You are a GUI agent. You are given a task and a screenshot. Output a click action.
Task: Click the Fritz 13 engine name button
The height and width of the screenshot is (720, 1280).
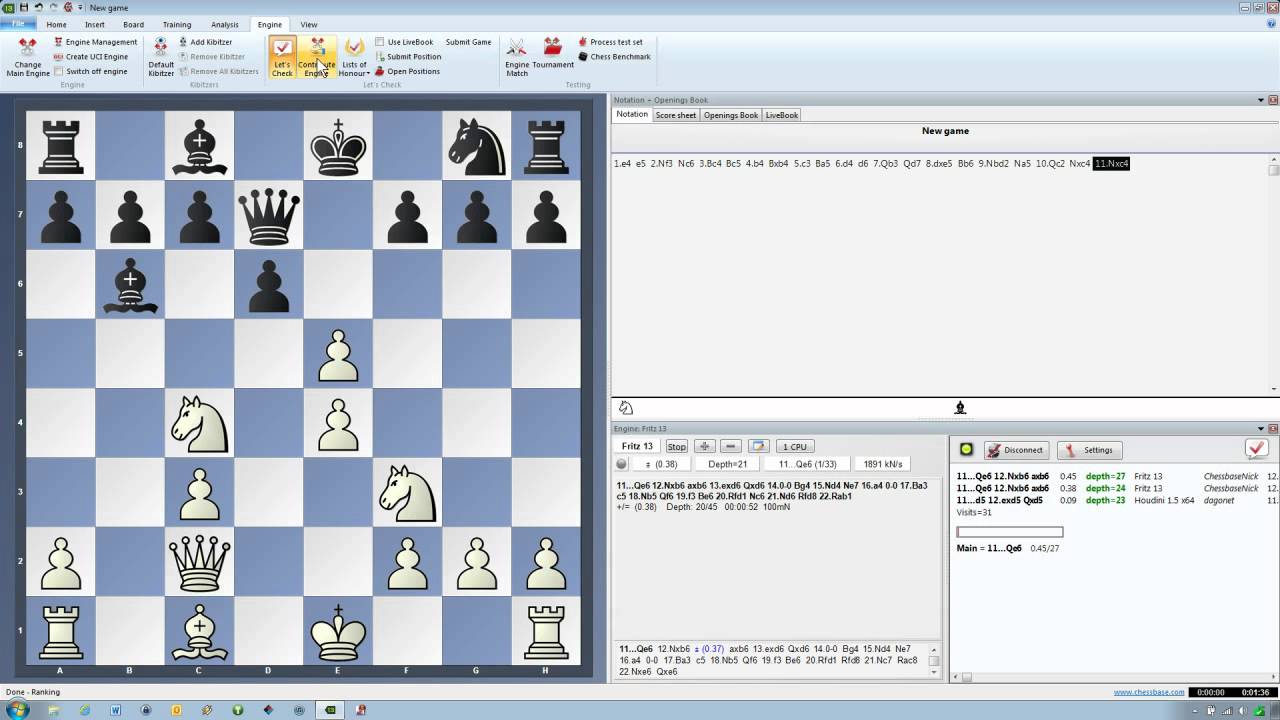tap(637, 447)
